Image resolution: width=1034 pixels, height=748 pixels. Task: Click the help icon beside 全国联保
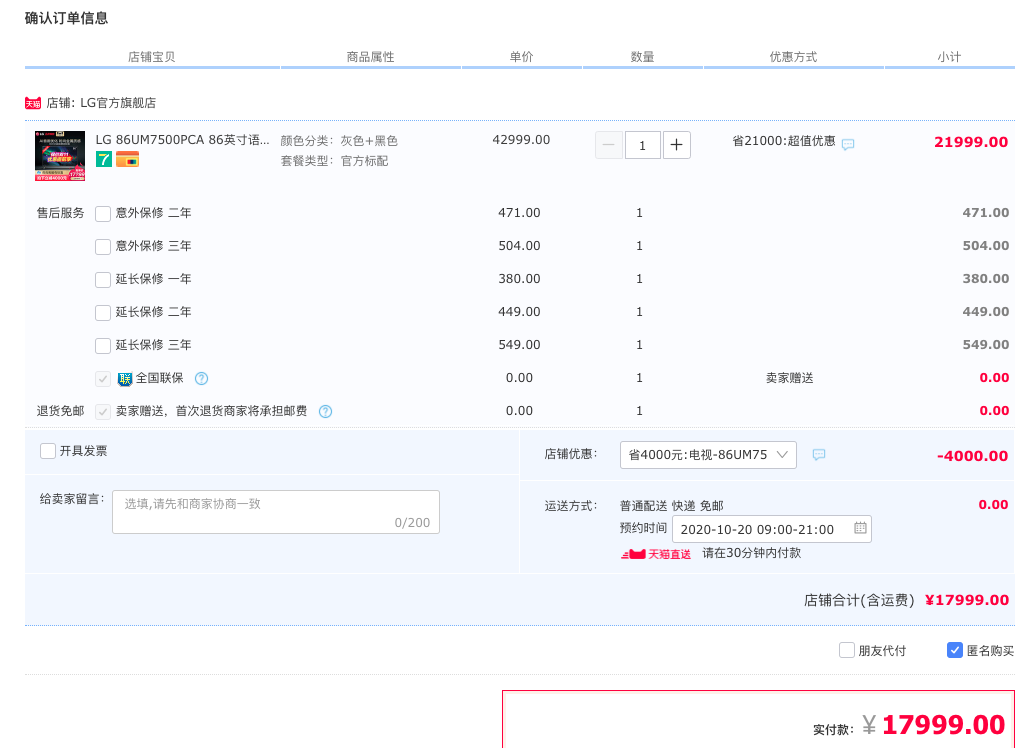202,379
